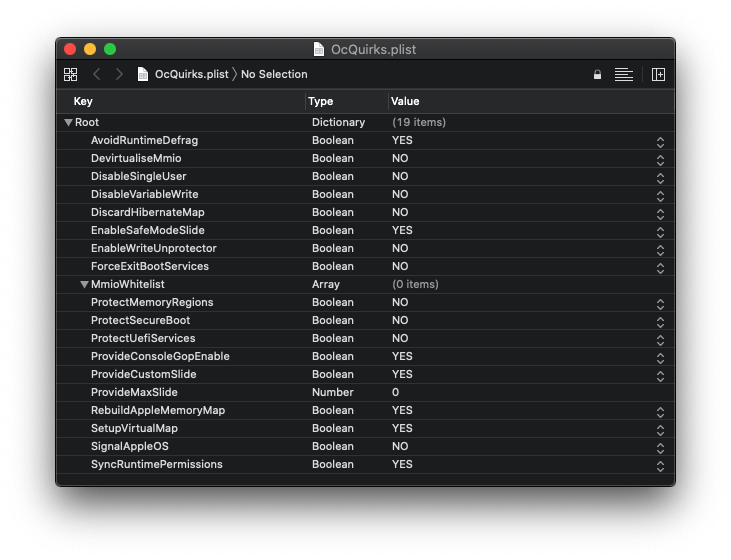Screen dimensions: 731x560
Task: Open value popup for DiscardHibernateMap
Action: point(660,214)
